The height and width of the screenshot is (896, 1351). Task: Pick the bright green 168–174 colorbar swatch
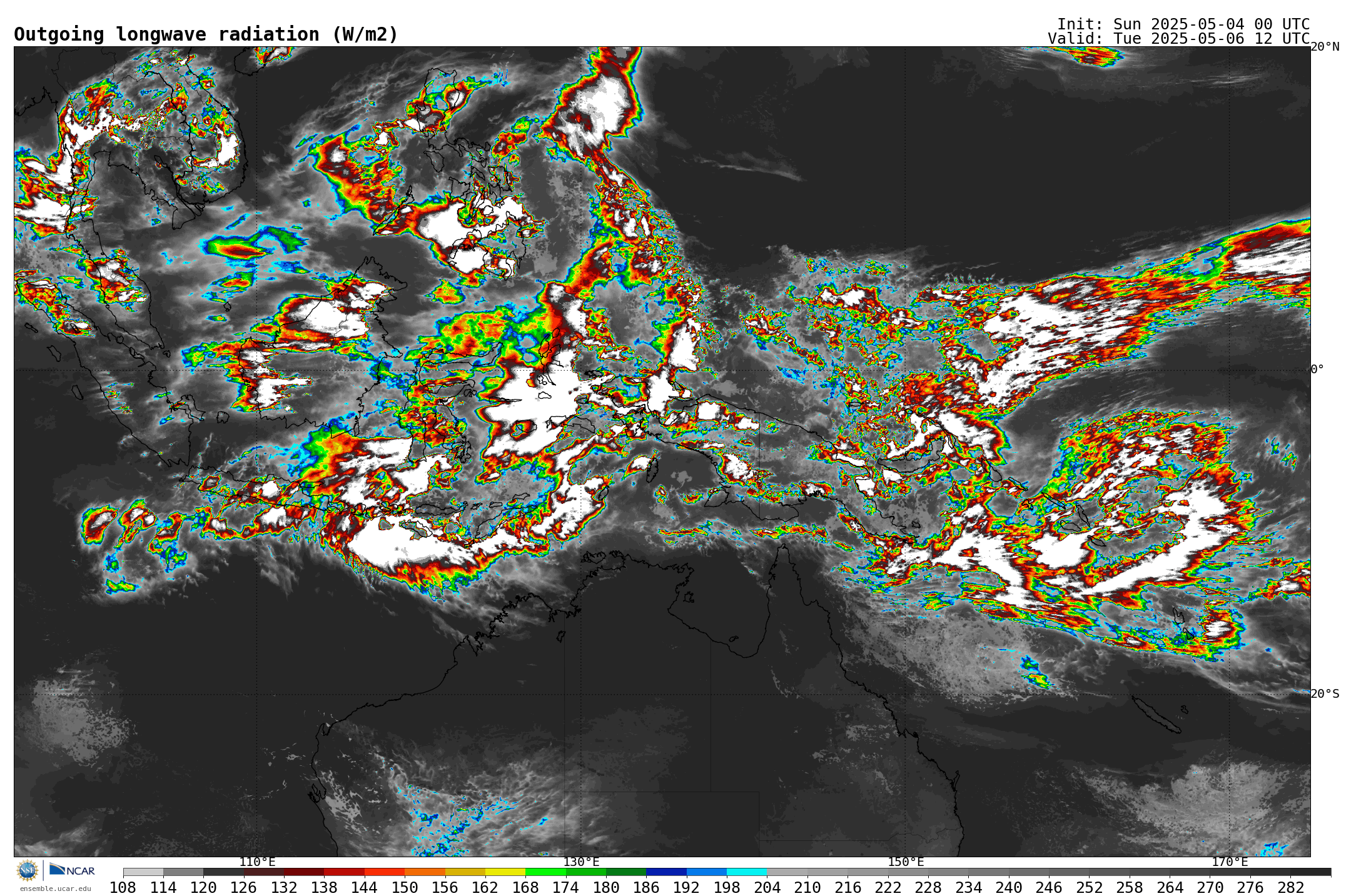tap(545, 872)
